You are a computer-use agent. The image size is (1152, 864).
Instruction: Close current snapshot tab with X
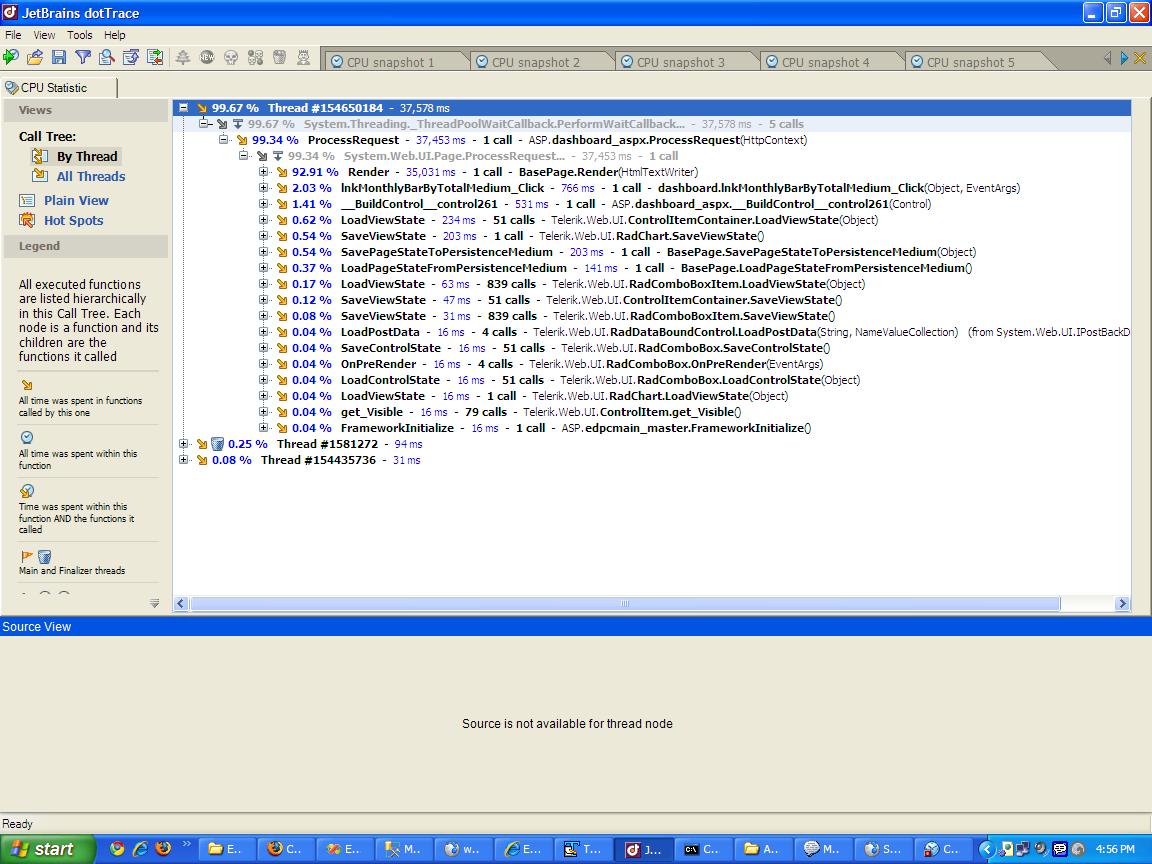(1140, 58)
